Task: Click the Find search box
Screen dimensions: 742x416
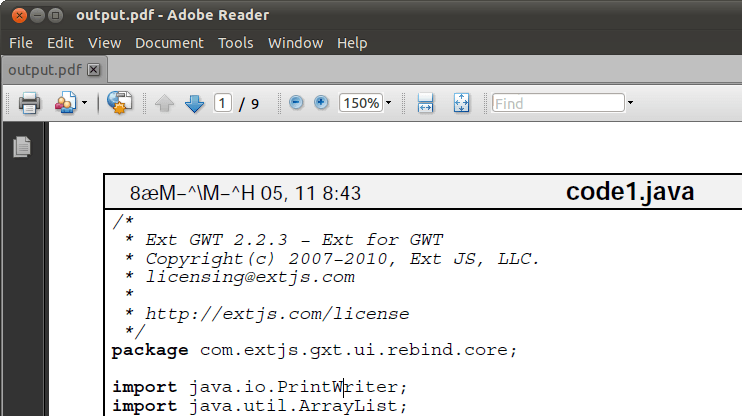Action: 557,103
